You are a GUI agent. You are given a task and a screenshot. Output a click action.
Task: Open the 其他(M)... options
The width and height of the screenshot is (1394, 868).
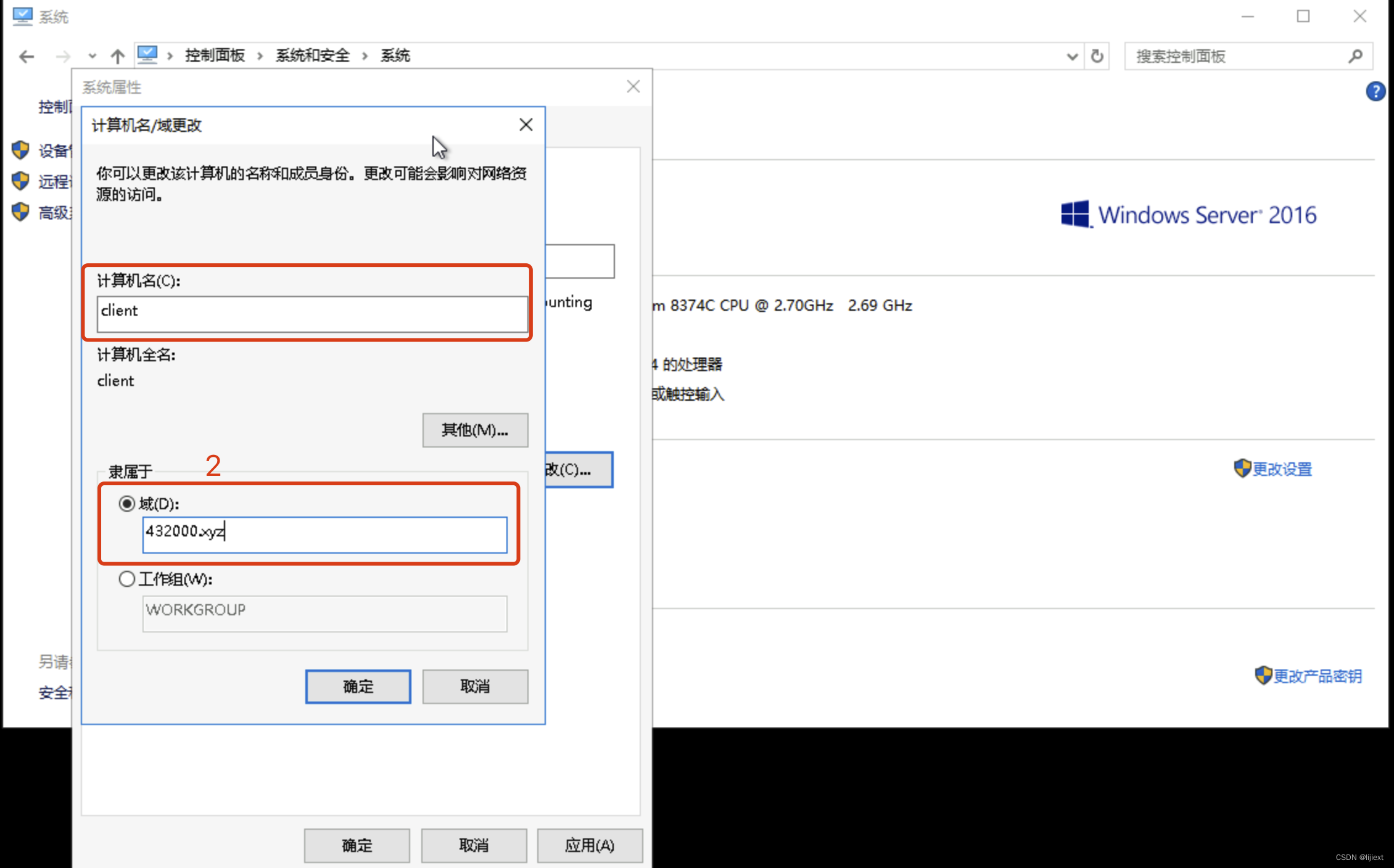(x=475, y=430)
